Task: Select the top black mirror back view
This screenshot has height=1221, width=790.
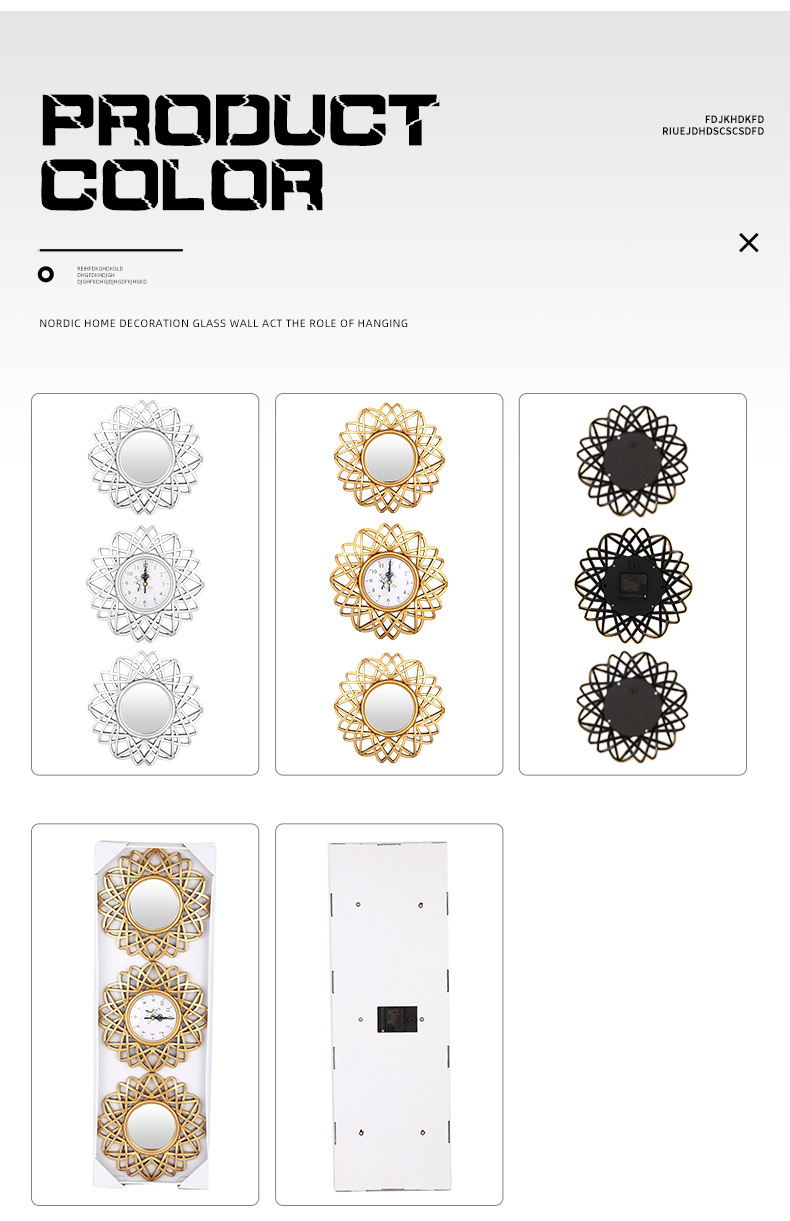Action: (633, 461)
